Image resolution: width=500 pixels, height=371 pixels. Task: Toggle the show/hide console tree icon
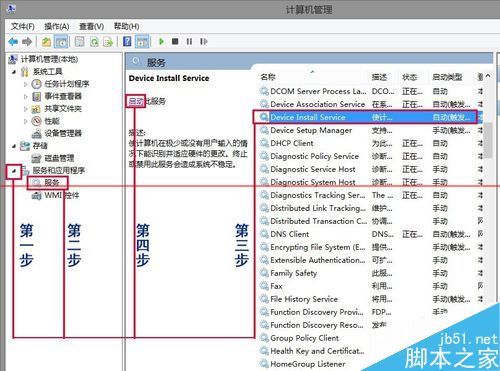tap(61, 42)
